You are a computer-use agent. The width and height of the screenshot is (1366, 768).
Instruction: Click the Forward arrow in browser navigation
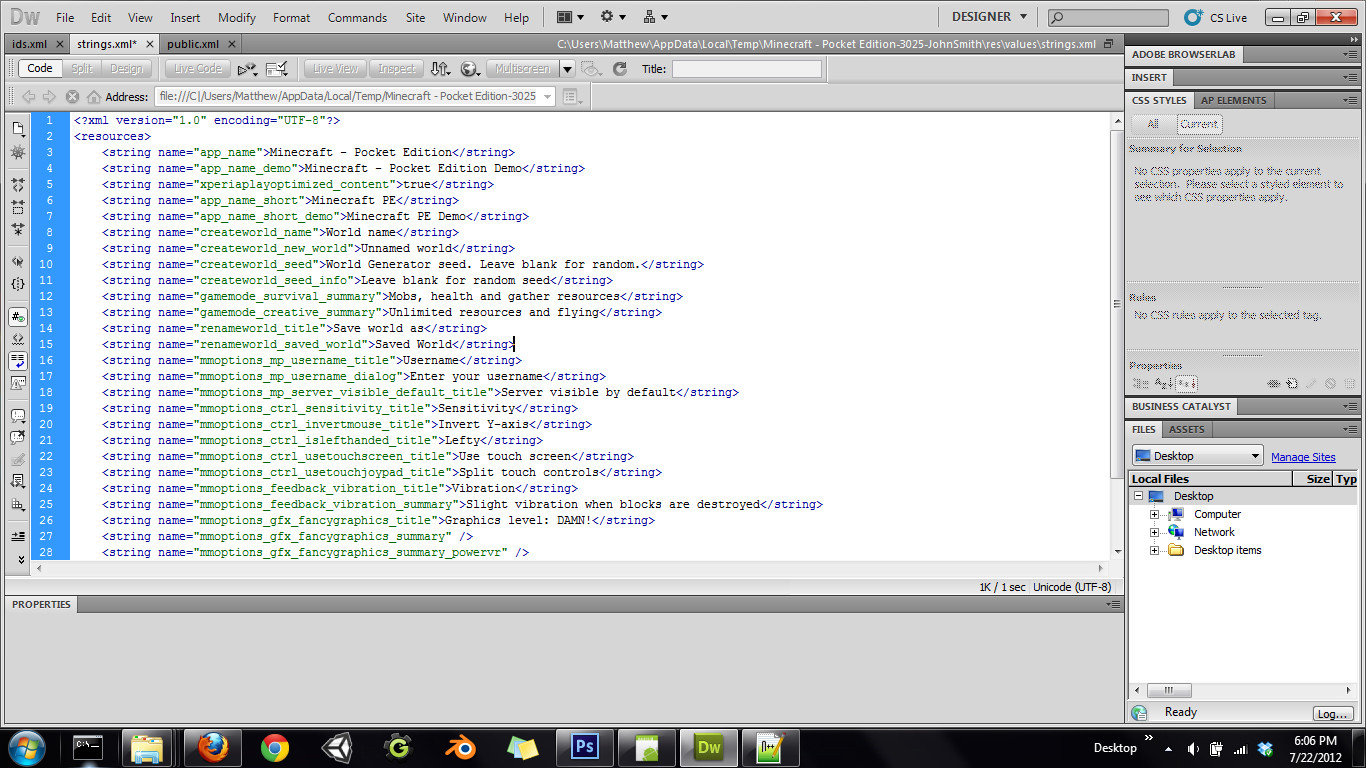pos(49,97)
